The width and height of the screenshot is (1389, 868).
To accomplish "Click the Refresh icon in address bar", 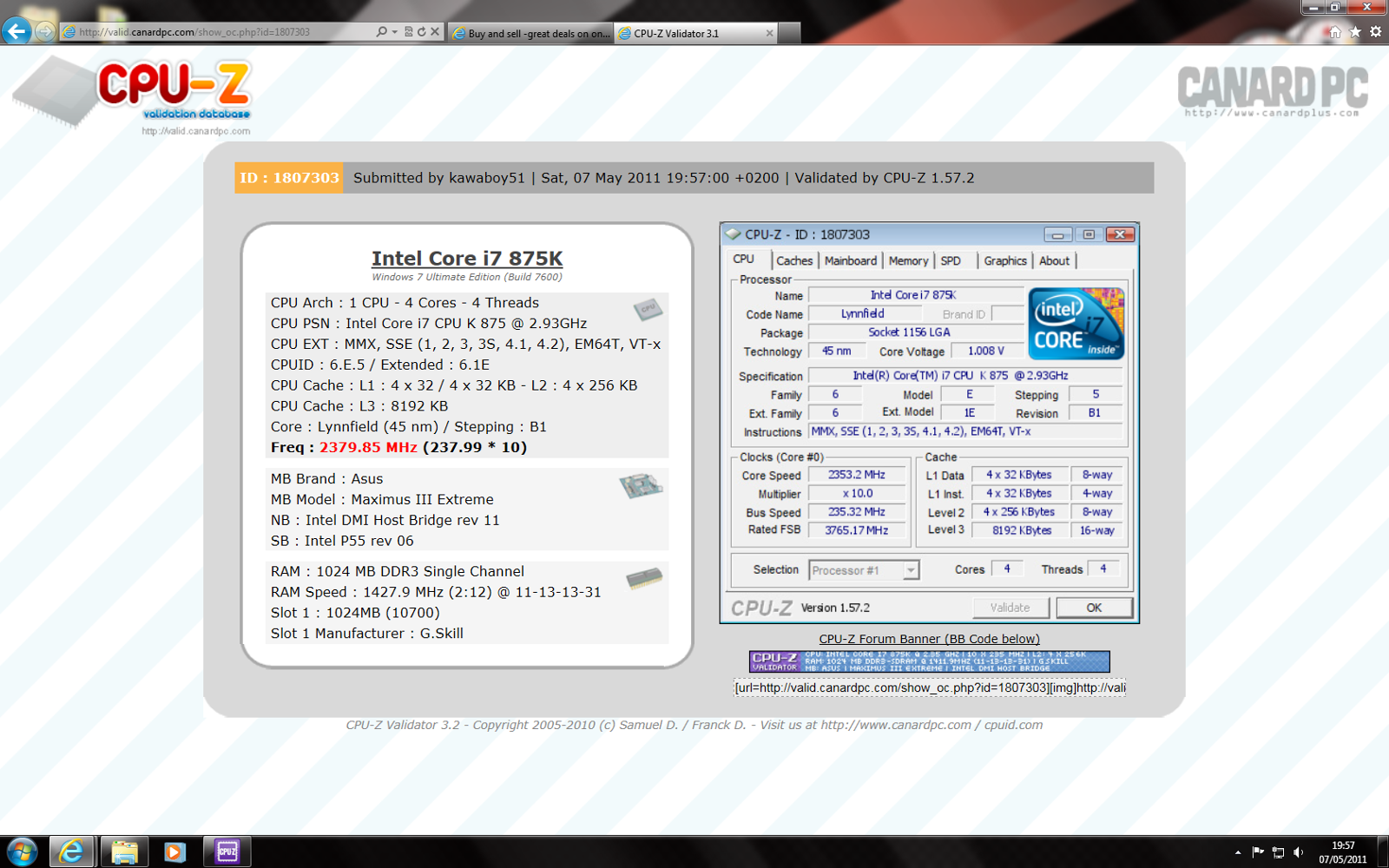I will click(422, 32).
